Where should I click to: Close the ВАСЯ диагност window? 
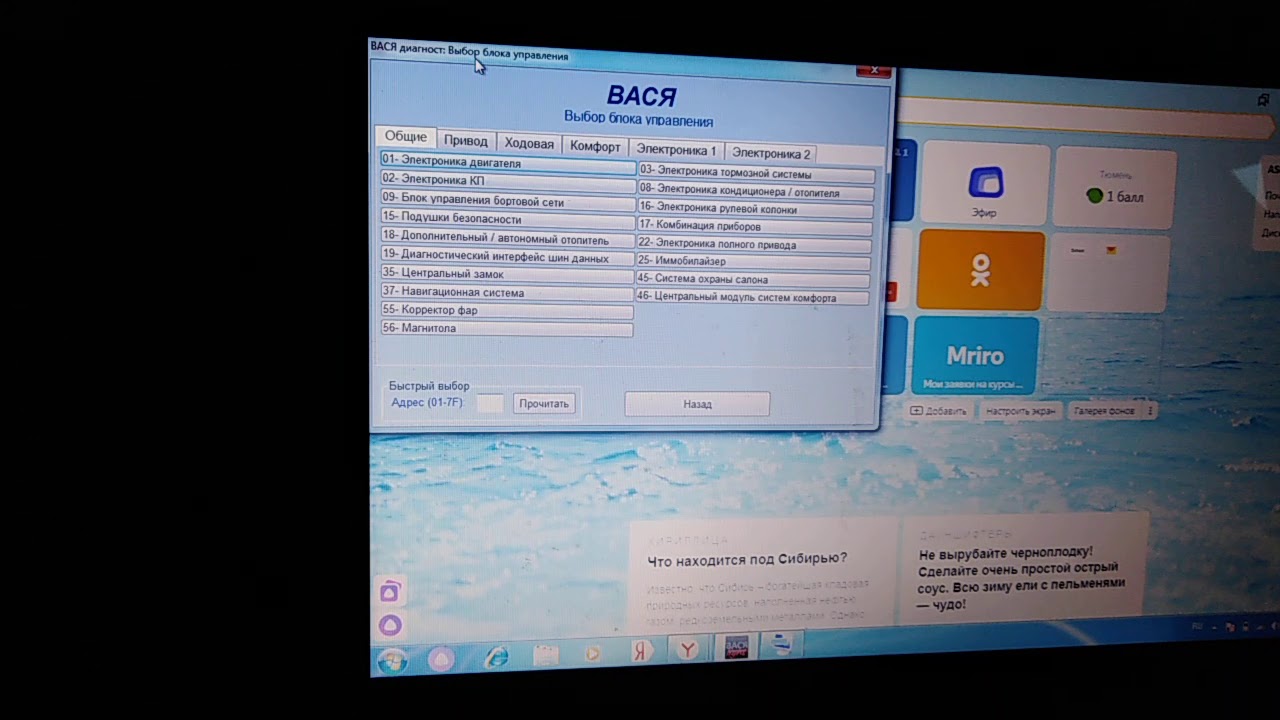pyautogui.click(x=874, y=71)
